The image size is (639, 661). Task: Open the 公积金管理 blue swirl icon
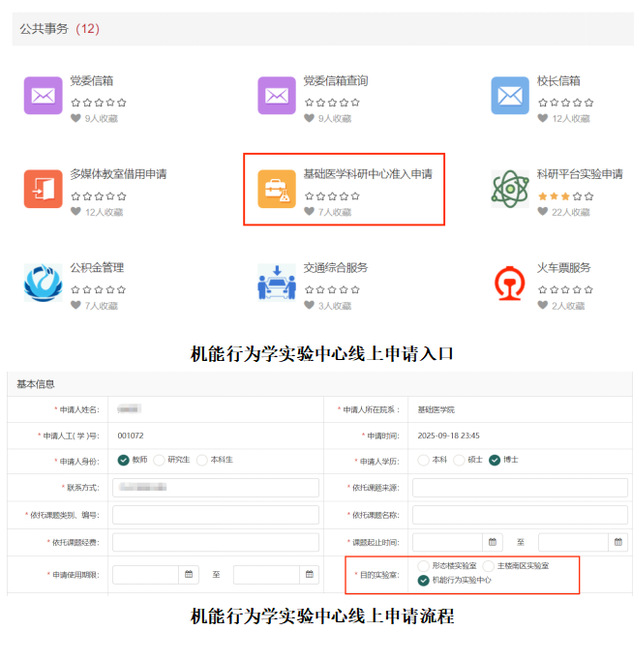43,283
